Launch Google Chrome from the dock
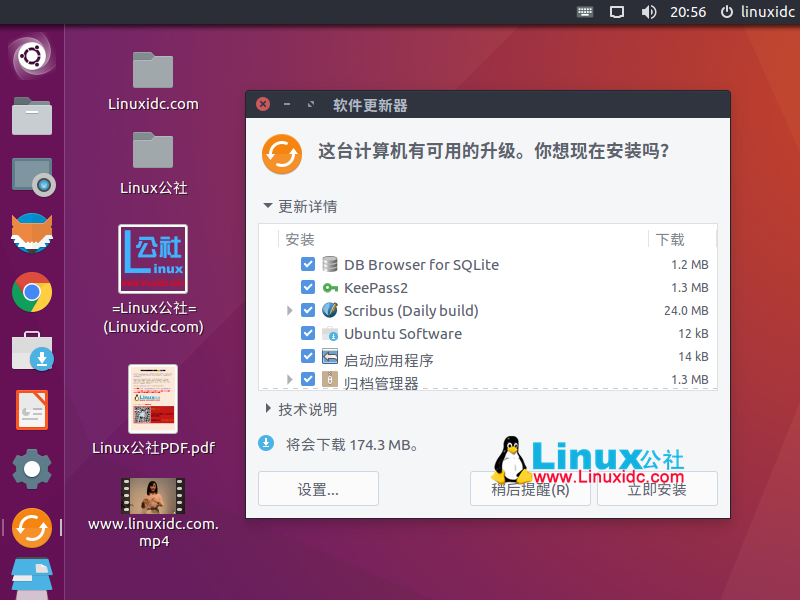The width and height of the screenshot is (800, 600). [x=32, y=292]
